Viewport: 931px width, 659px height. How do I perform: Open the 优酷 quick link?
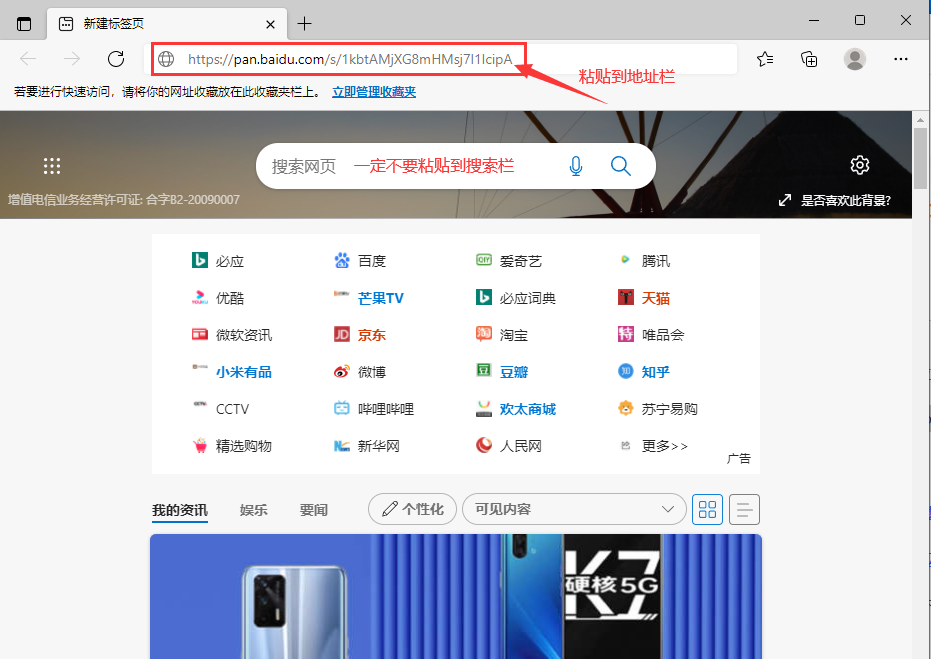coord(218,297)
